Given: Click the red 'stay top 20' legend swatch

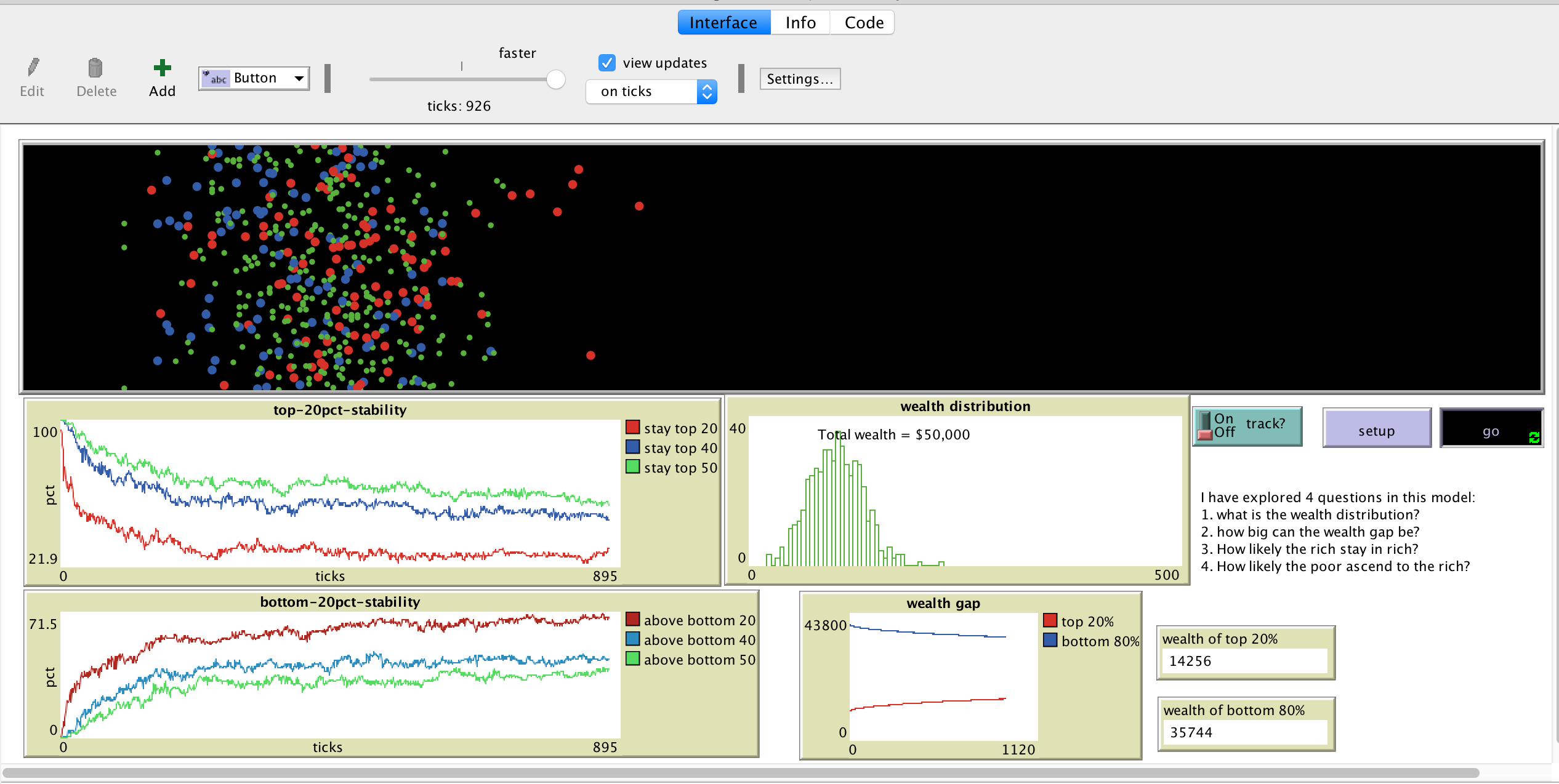Looking at the screenshot, I should pos(632,427).
